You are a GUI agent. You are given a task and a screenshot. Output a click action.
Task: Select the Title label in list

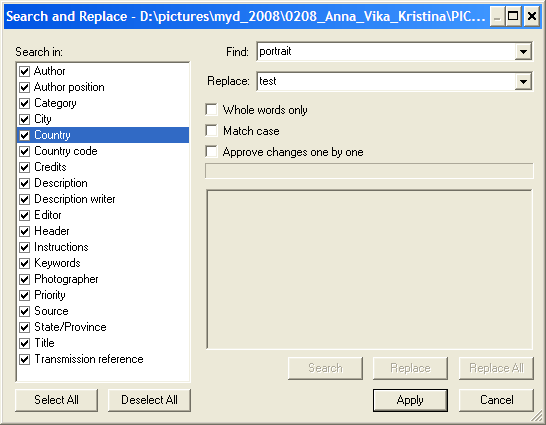point(44,343)
